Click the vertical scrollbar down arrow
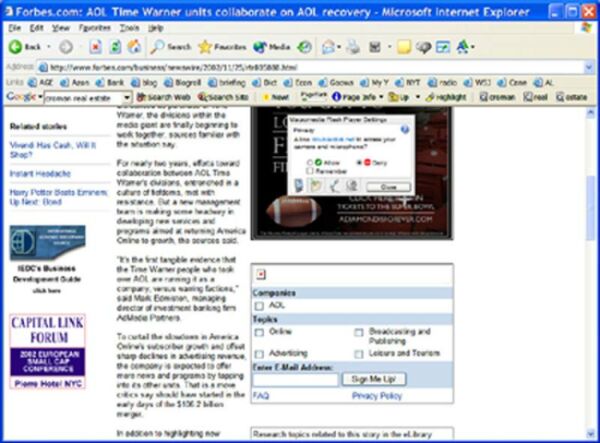The height and width of the screenshot is (443, 600). pyautogui.click(x=590, y=433)
